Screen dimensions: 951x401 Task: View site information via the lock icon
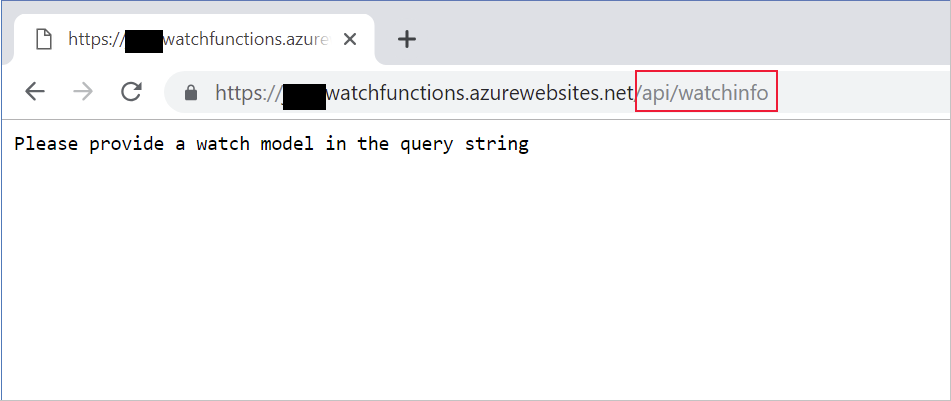(191, 93)
